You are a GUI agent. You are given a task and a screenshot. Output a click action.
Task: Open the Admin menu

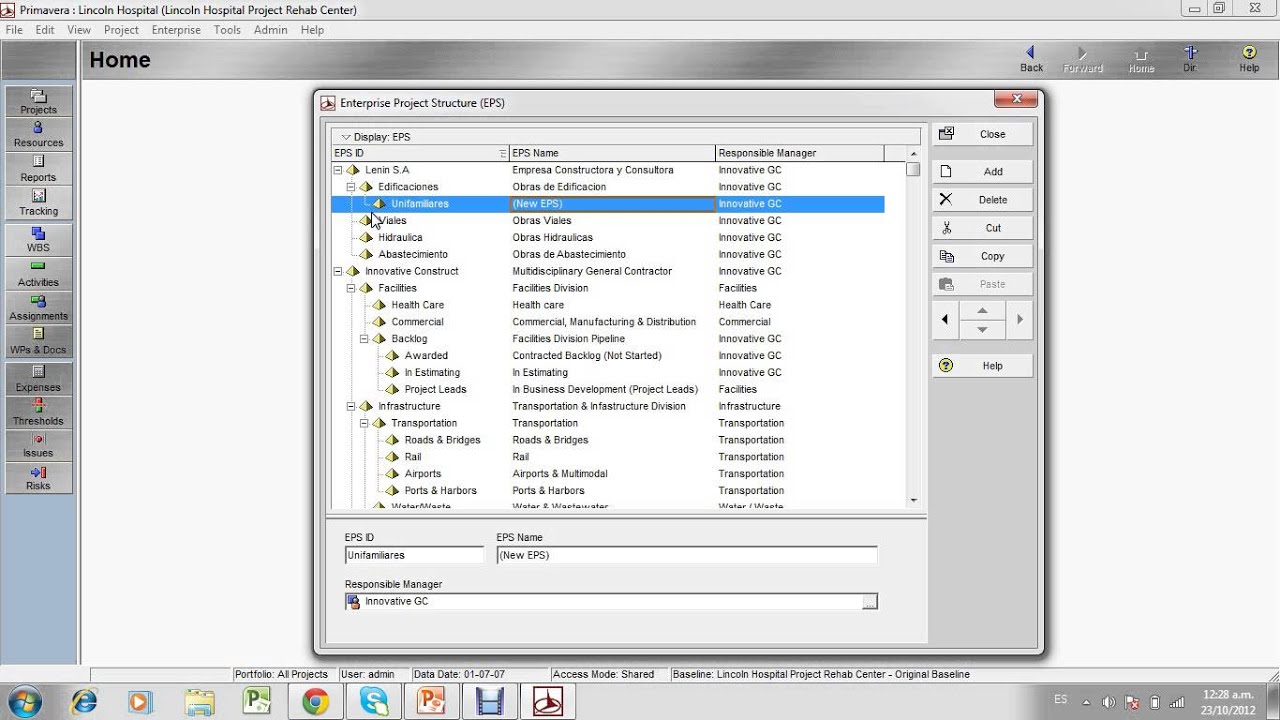point(270,30)
